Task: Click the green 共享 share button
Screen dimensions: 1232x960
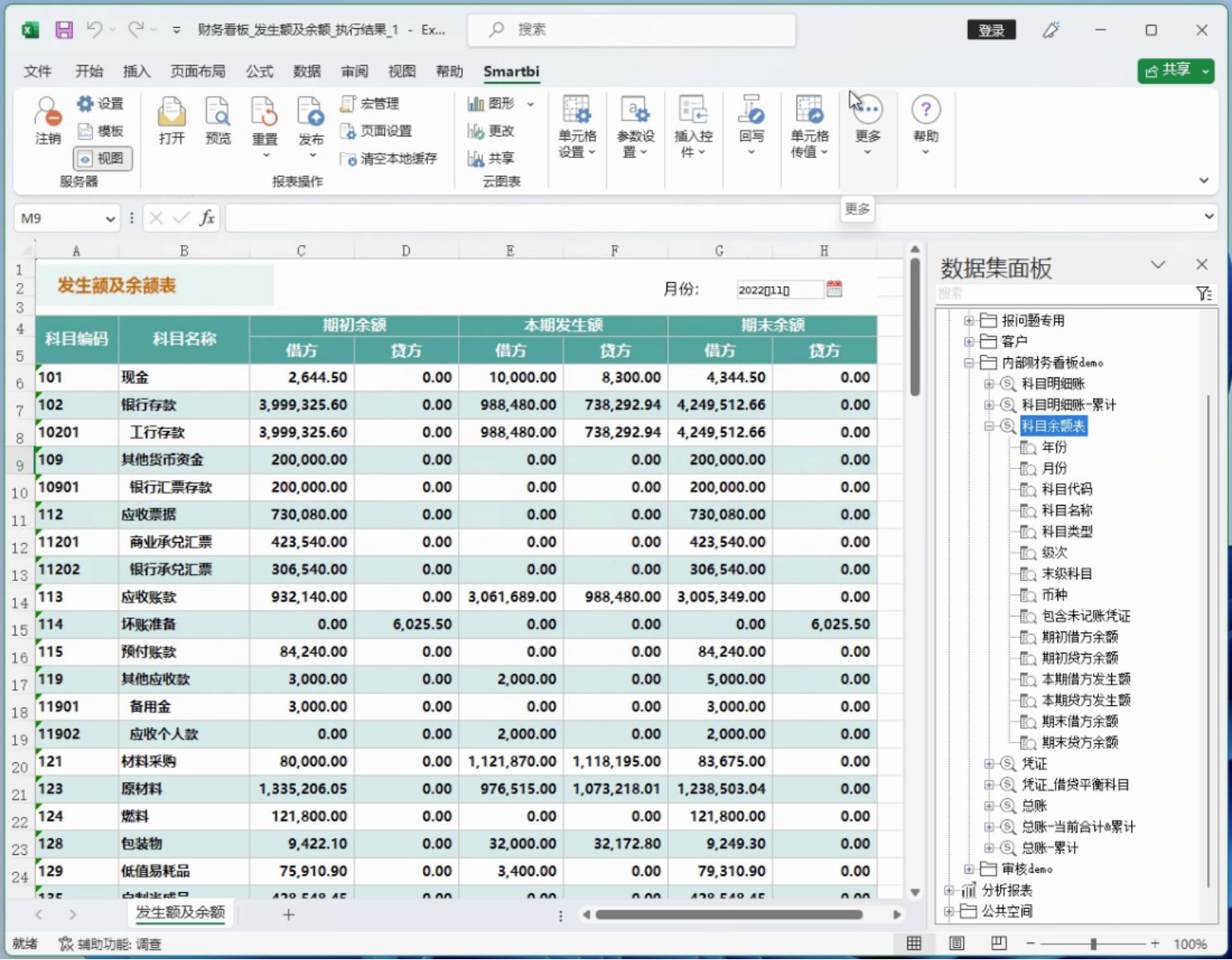Action: pyautogui.click(x=1176, y=71)
